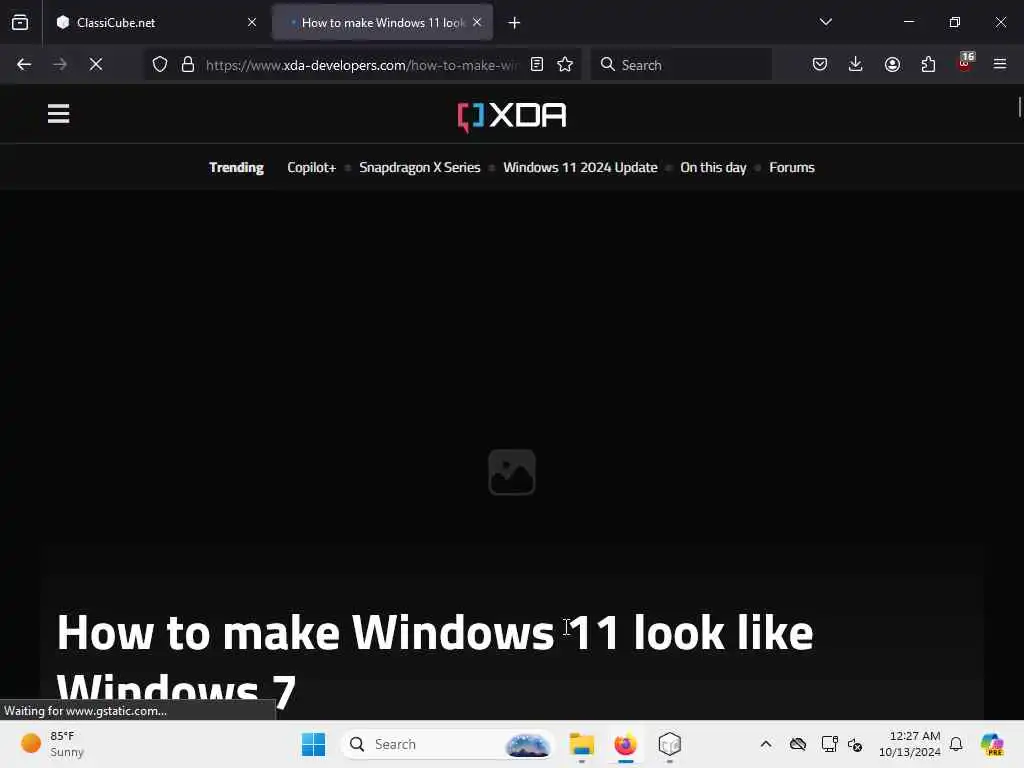Open the extension icon with 16 badge
The width and height of the screenshot is (1024, 768).
pos(965,63)
